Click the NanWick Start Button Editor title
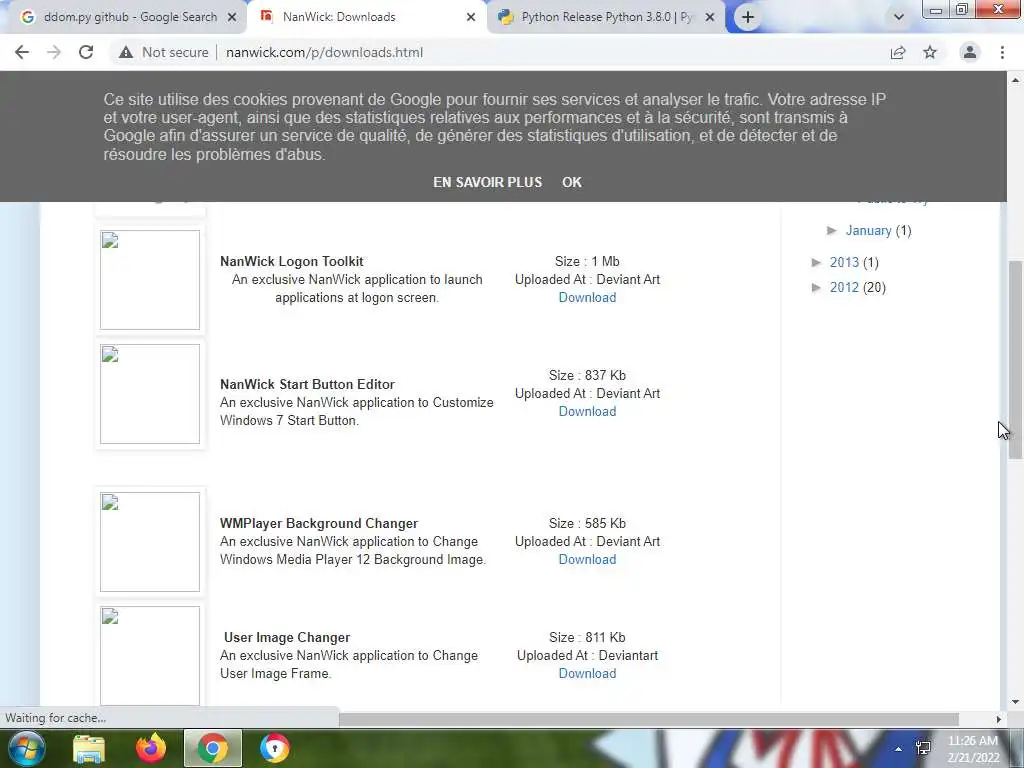Screen dimensions: 1024x768 click(x=307, y=384)
